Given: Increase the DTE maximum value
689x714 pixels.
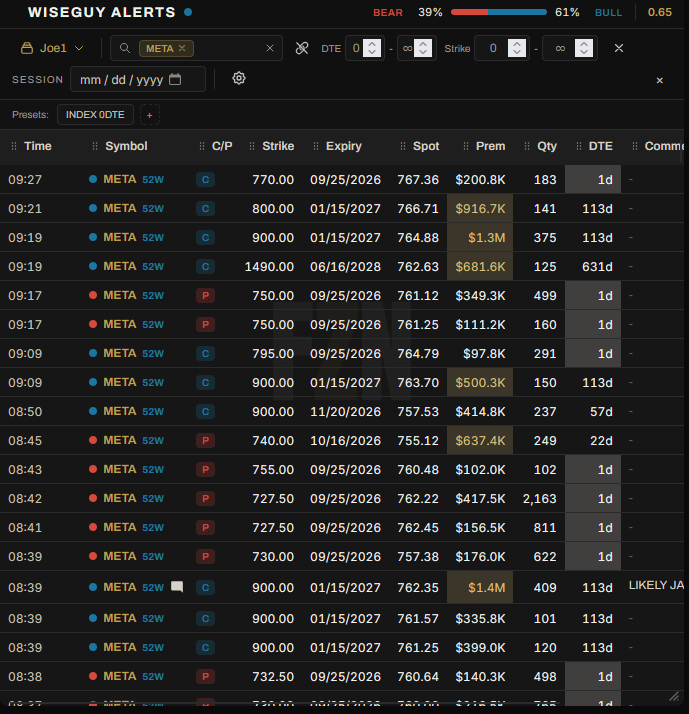Looking at the screenshot, I should [x=423, y=44].
